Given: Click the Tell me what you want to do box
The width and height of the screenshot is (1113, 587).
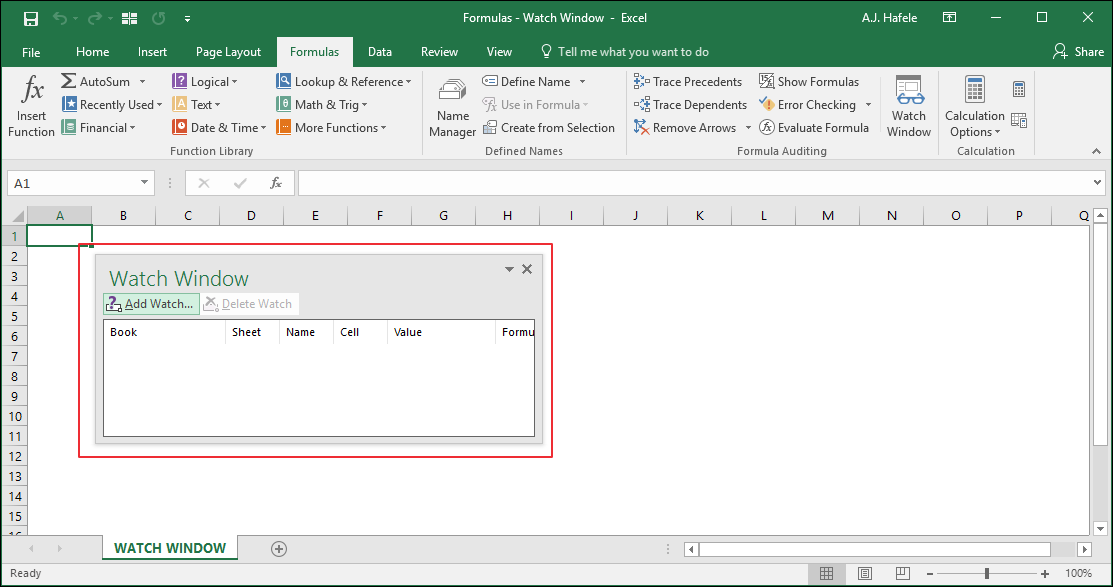Looking at the screenshot, I should (x=625, y=52).
